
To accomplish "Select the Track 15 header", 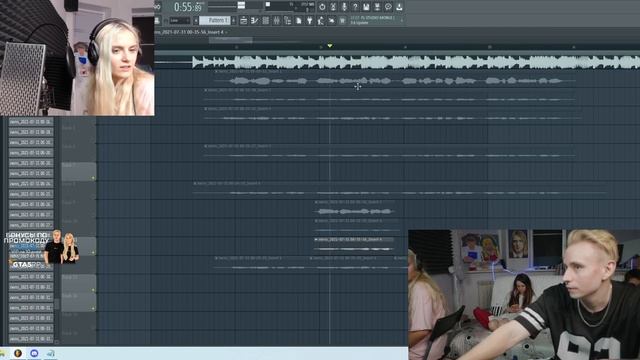I will [78, 321].
